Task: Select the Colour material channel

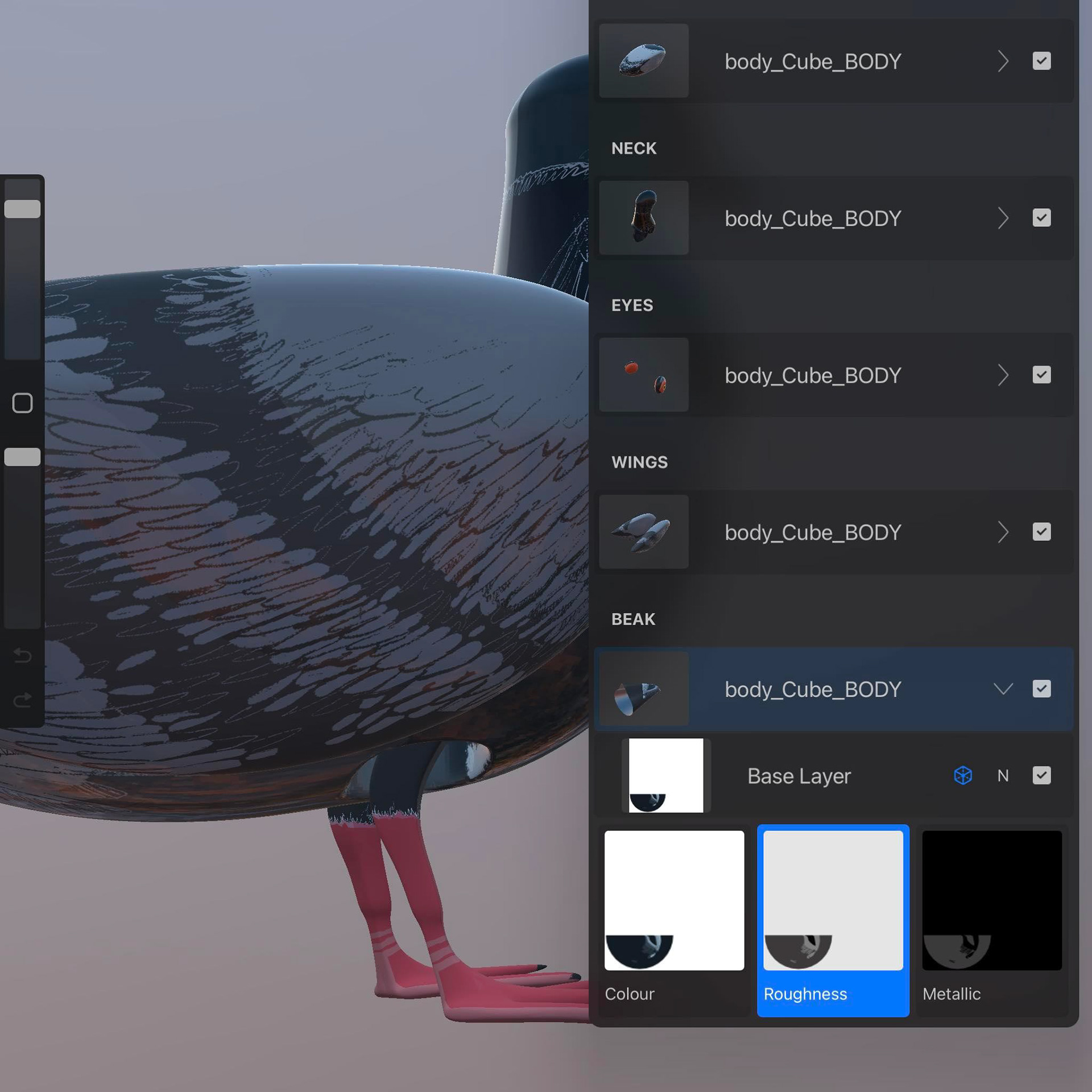Action: pyautogui.click(x=674, y=920)
